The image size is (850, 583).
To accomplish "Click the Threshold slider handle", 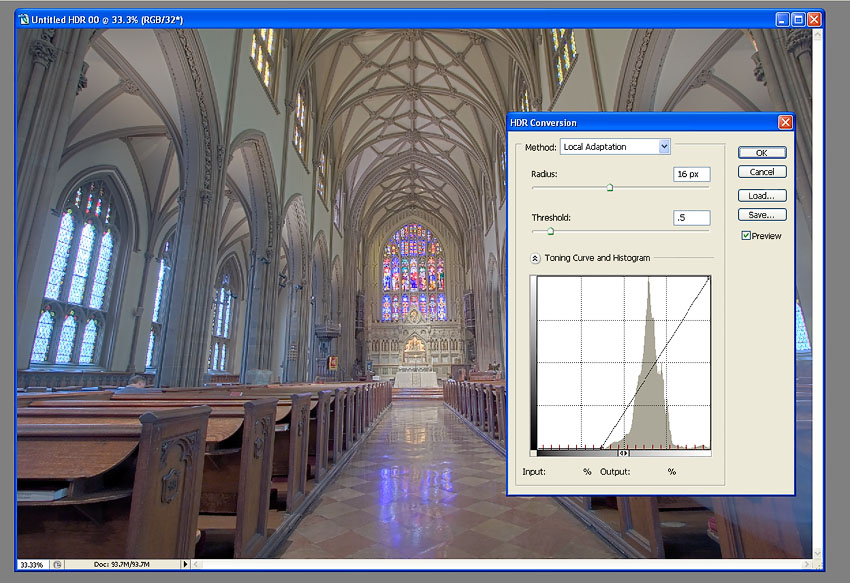I will click(x=550, y=231).
